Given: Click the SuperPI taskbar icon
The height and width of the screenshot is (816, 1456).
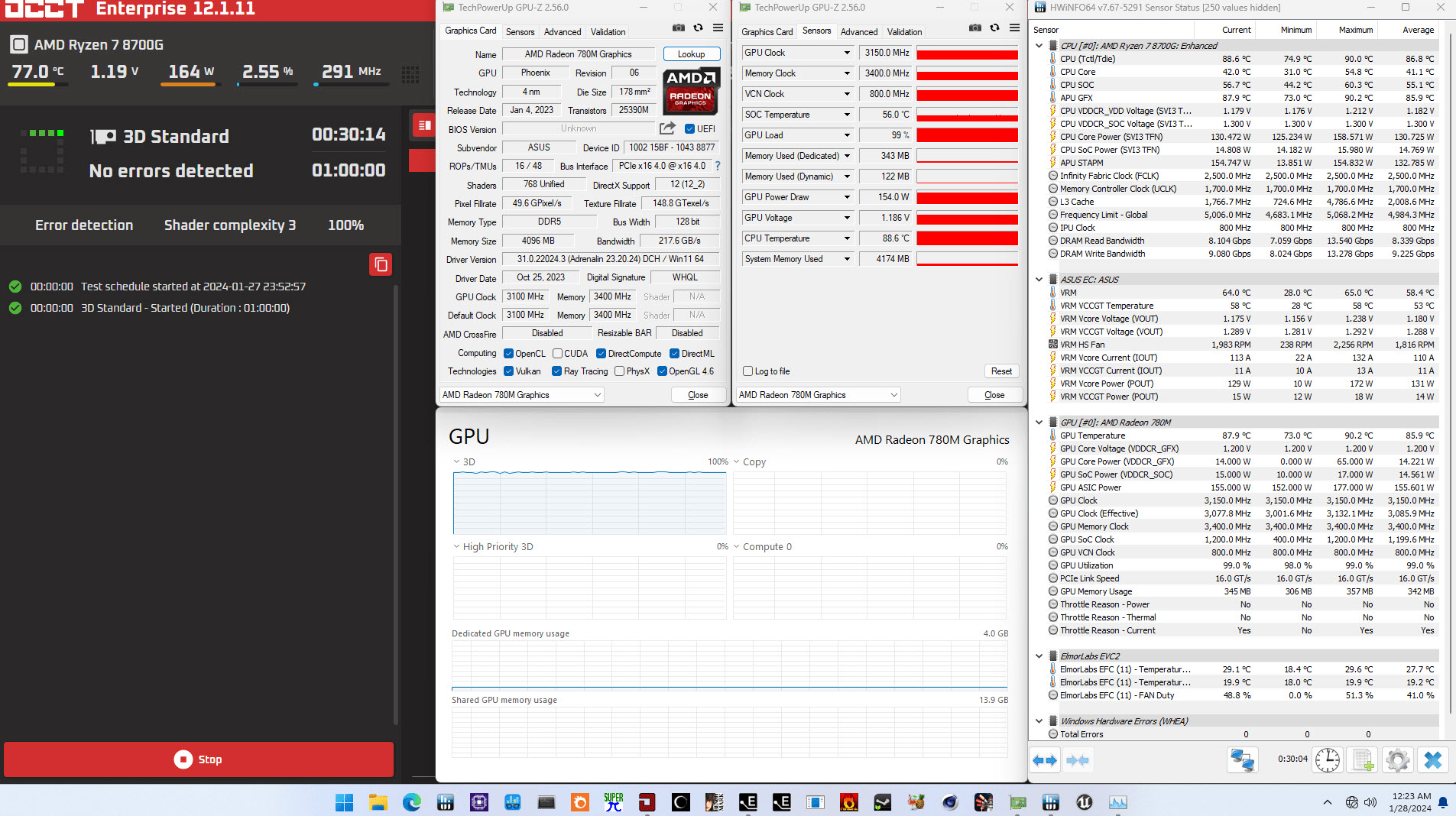Looking at the screenshot, I should pos(614,802).
